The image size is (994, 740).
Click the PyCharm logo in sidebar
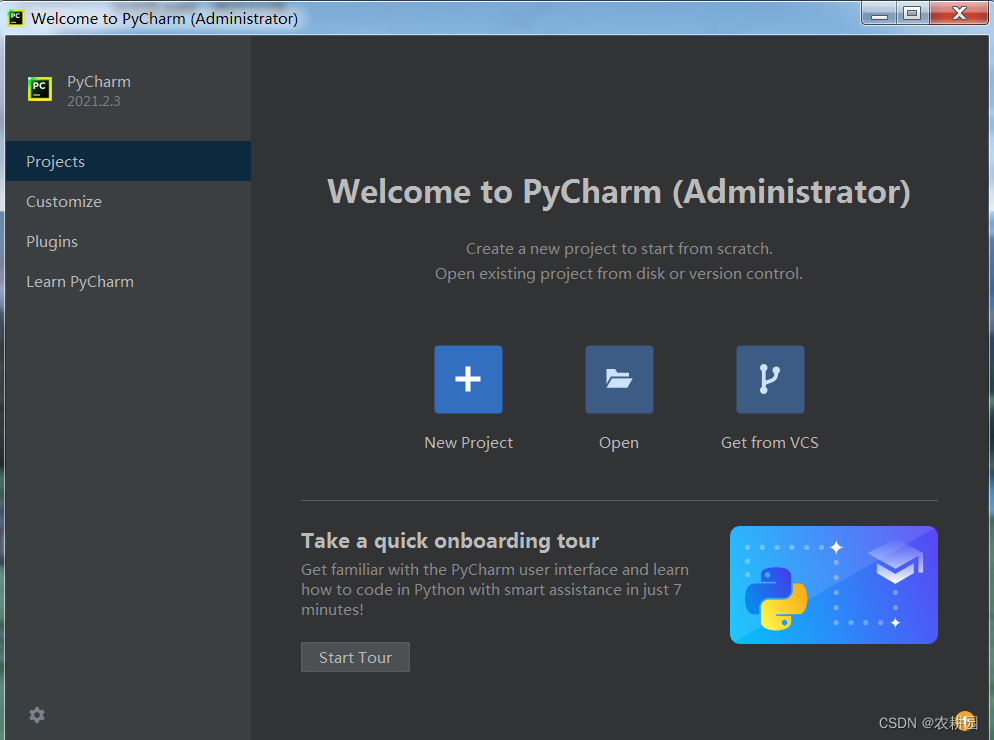40,89
